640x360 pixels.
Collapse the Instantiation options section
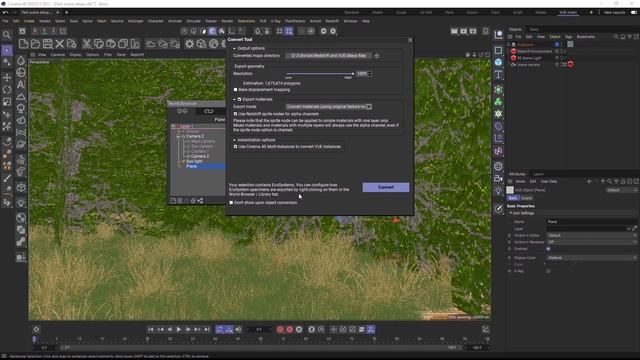click(x=234, y=140)
